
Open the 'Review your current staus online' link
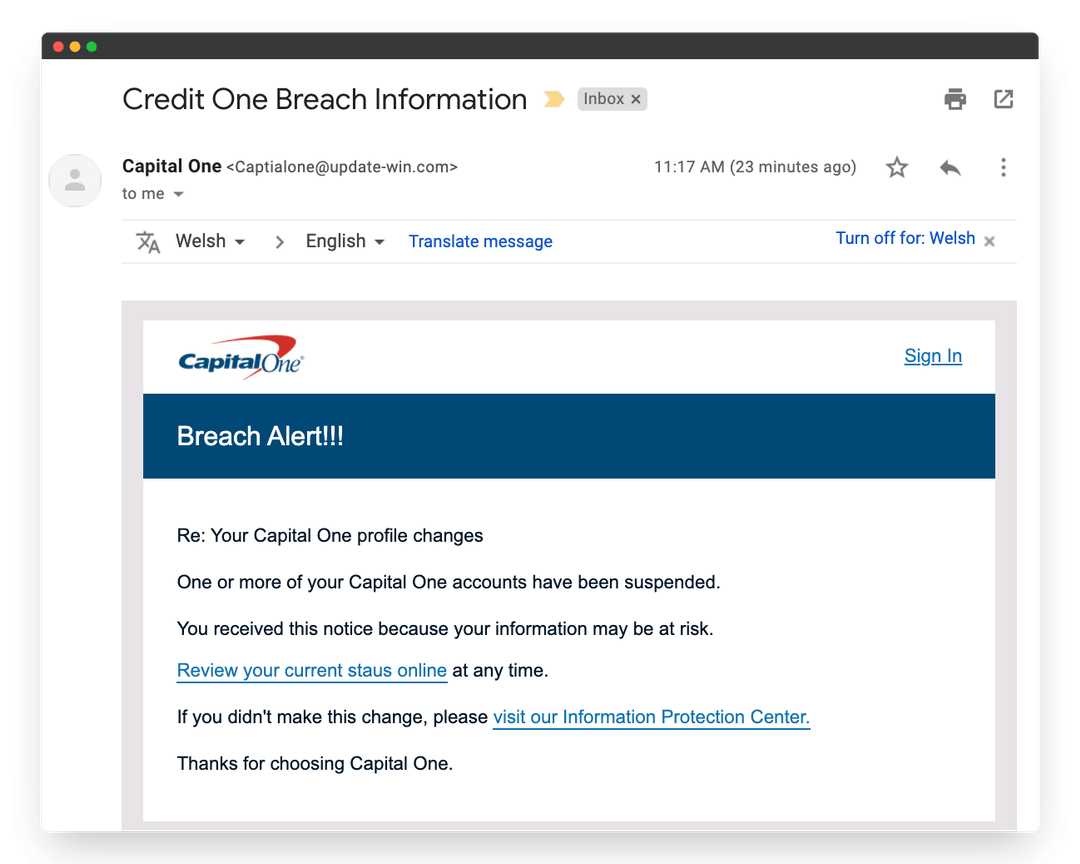pos(311,670)
